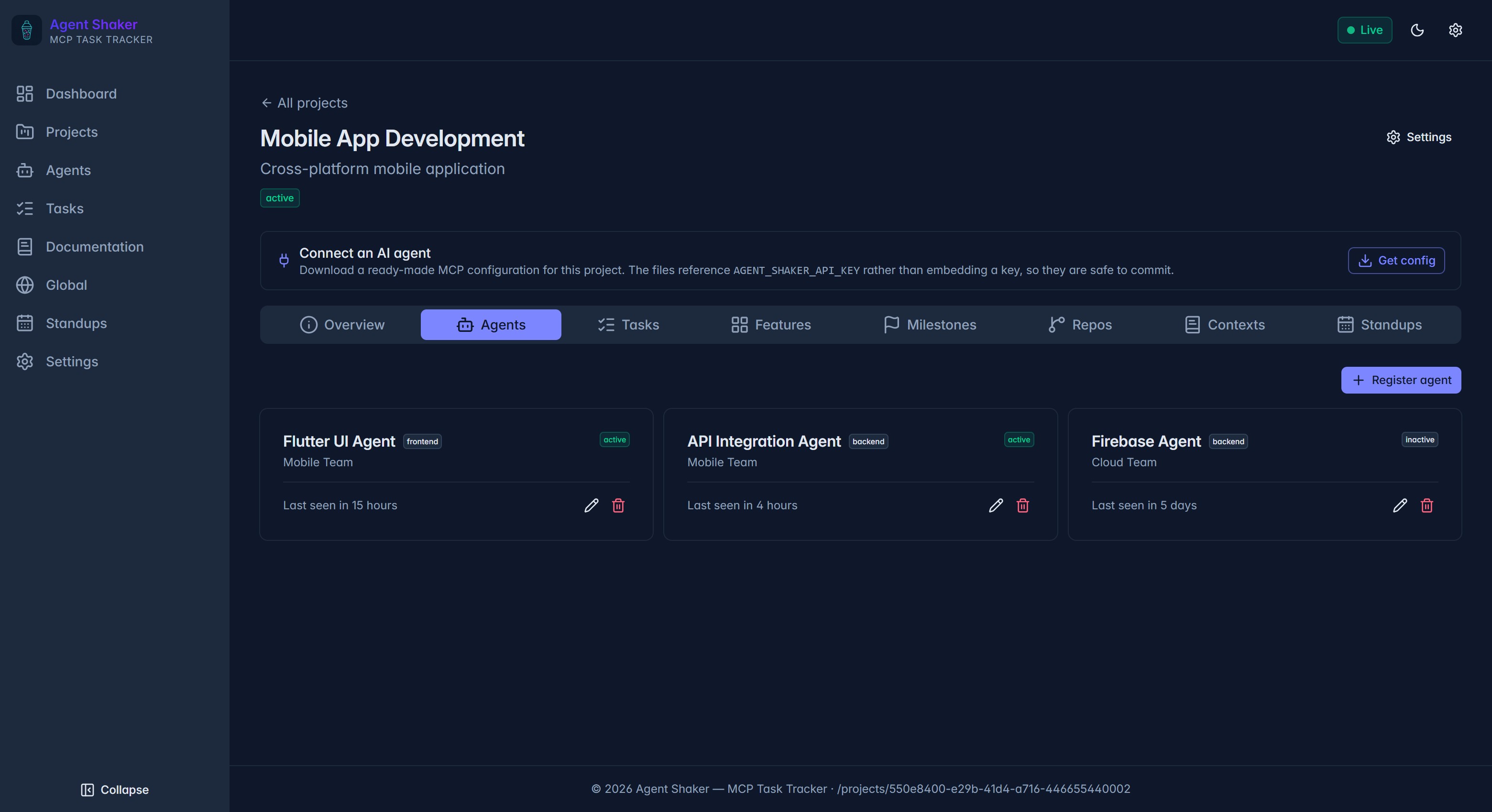The height and width of the screenshot is (812, 1492).
Task: Click the API Integration Agent title
Action: [x=764, y=441]
